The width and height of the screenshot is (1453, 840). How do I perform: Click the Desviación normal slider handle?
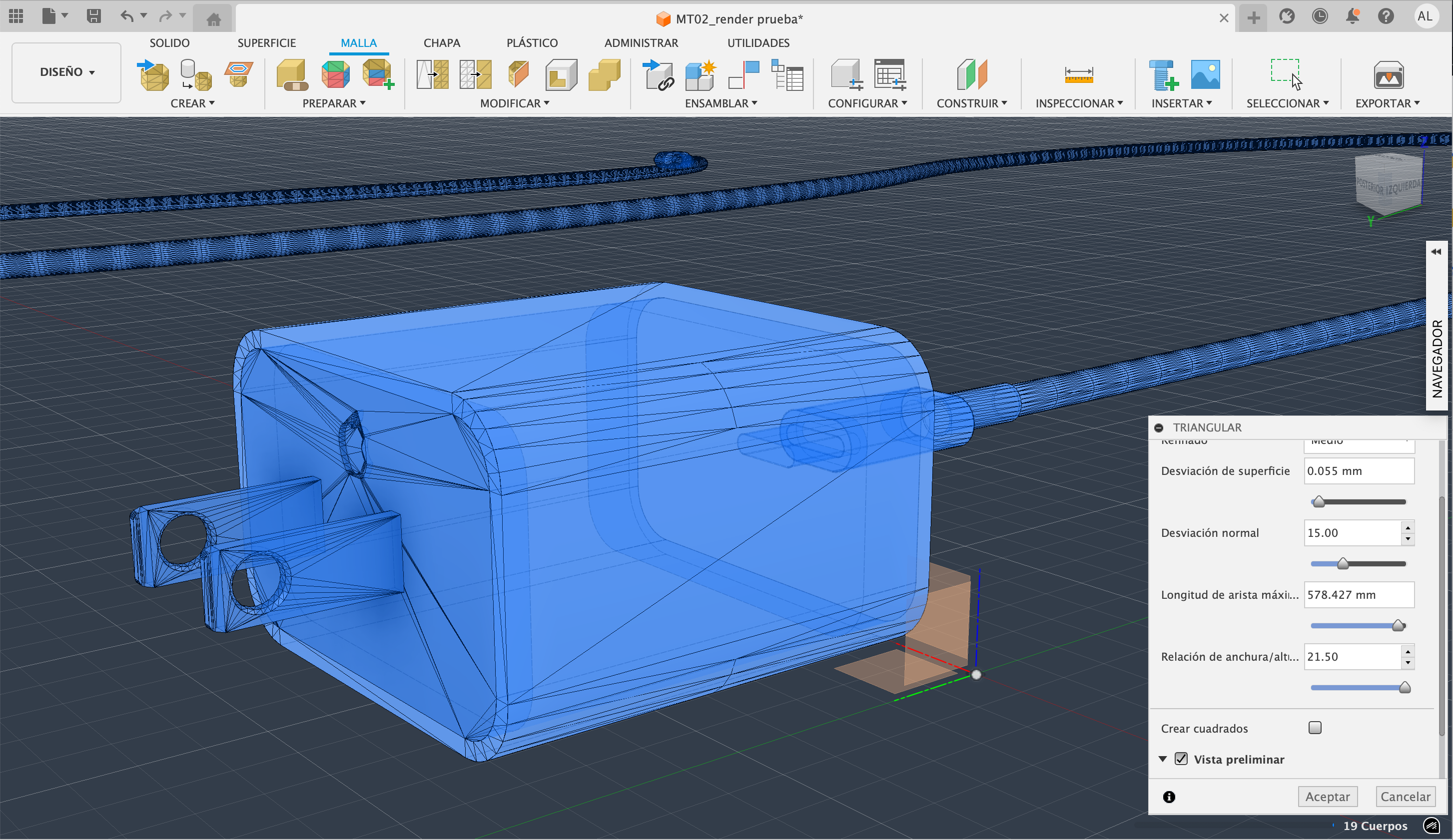1343,563
